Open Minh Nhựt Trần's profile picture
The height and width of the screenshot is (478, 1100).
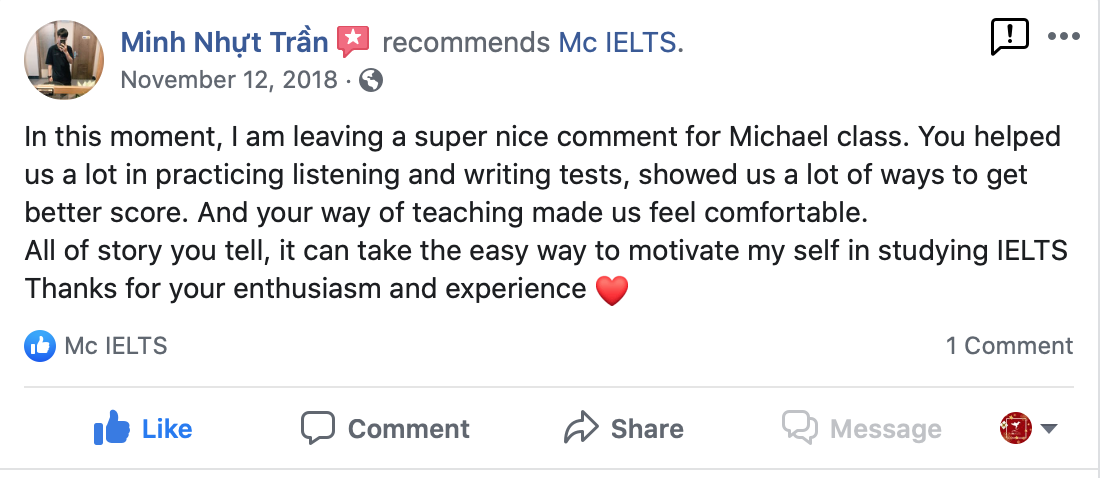[x=63, y=60]
